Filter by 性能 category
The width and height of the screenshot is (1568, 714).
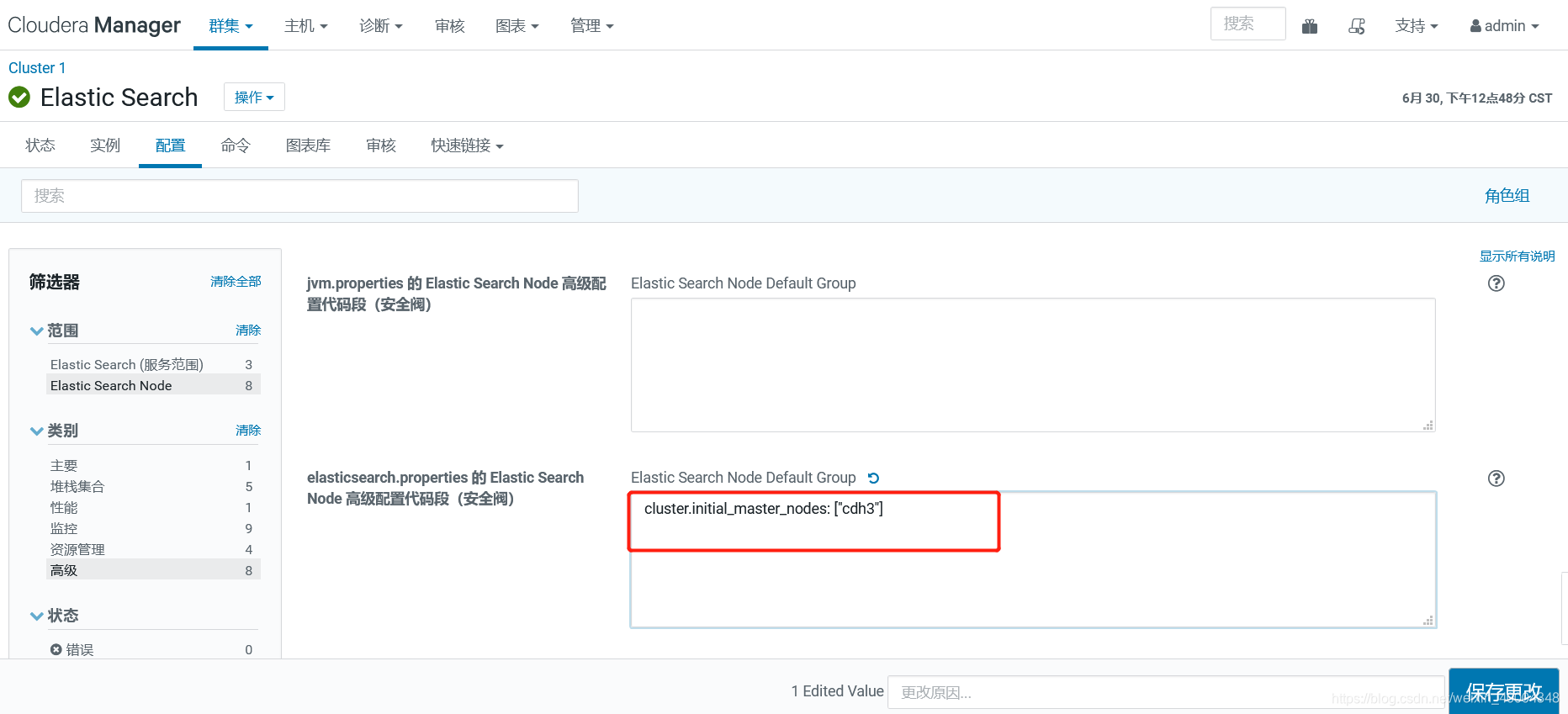(153, 508)
